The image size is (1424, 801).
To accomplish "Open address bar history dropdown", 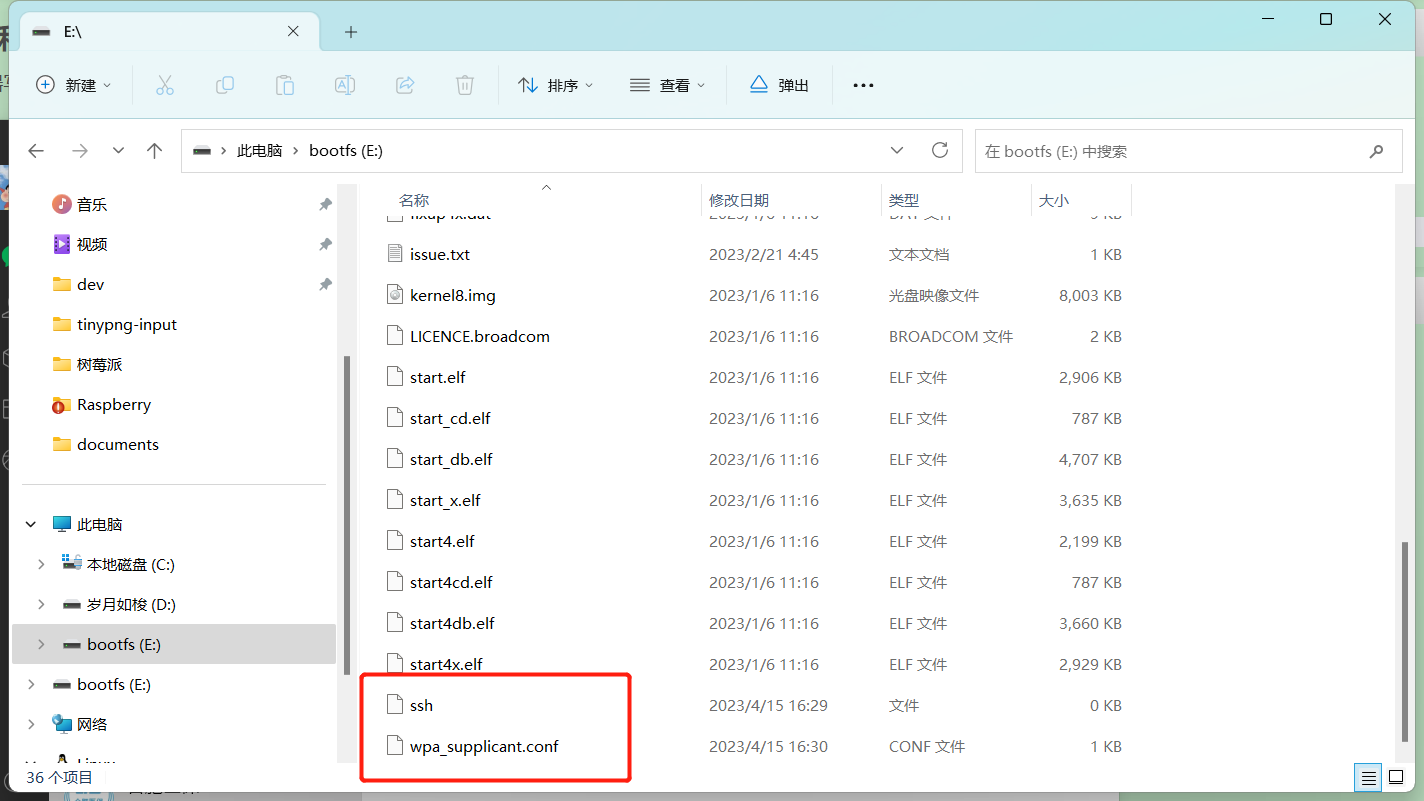I will [x=897, y=150].
